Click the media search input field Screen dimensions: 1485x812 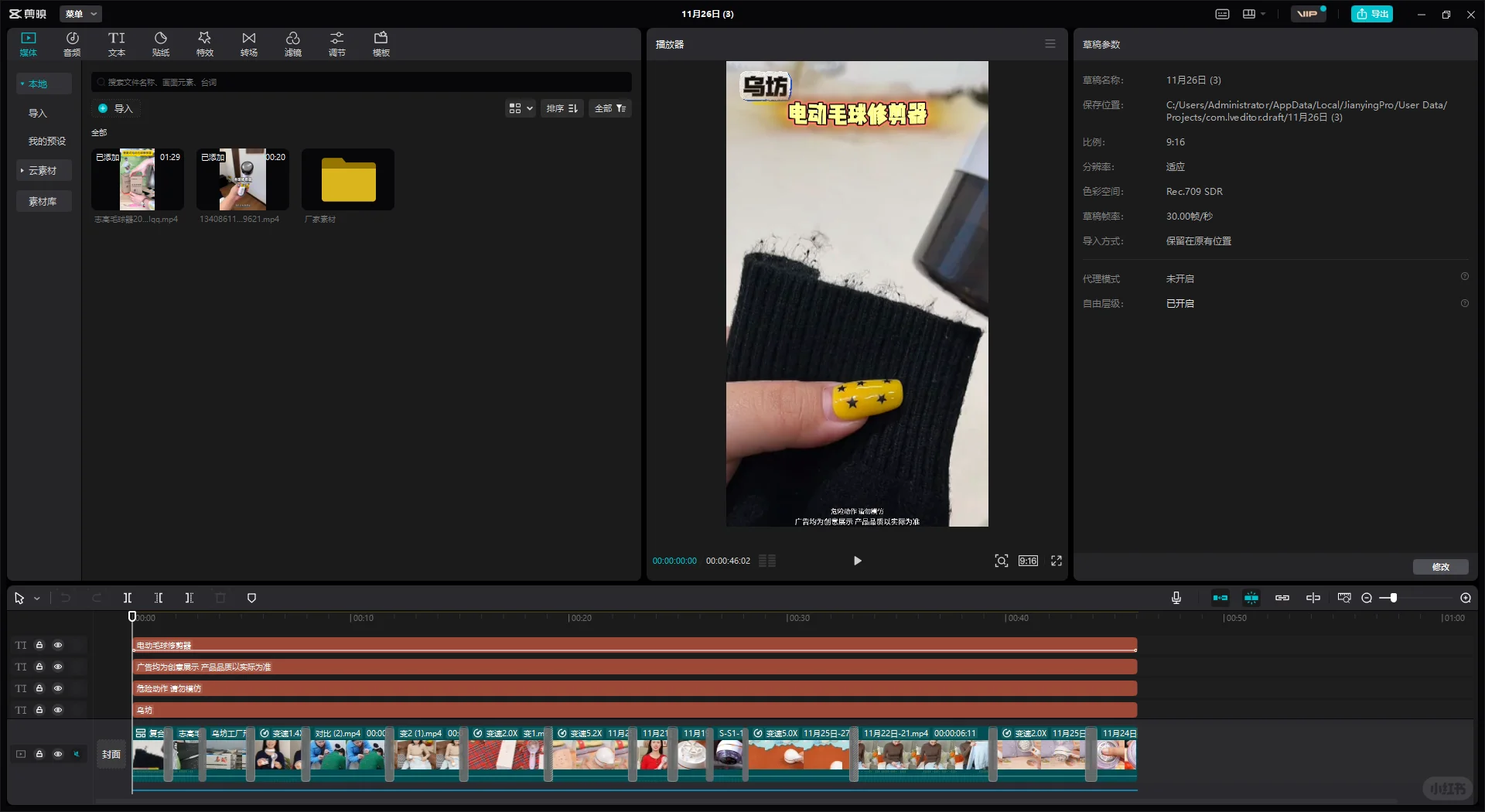(x=361, y=82)
